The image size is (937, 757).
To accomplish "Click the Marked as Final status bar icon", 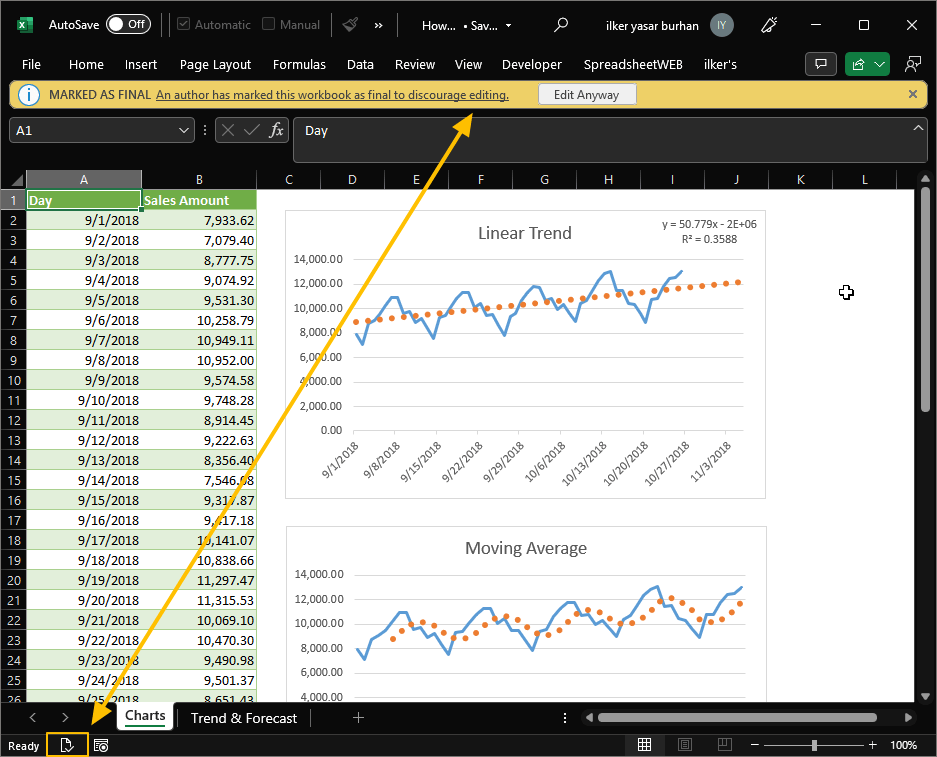I will click(67, 745).
